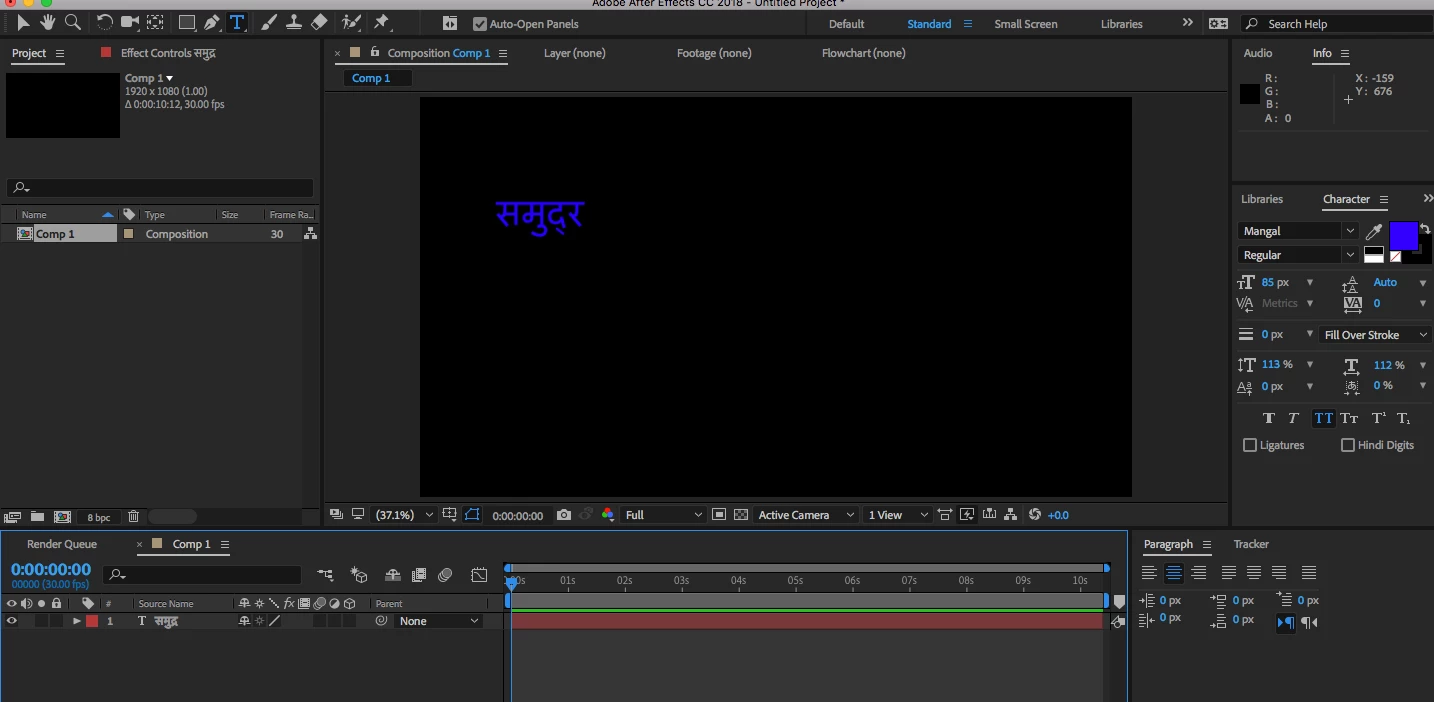The width and height of the screenshot is (1434, 702).
Task: Select the Hand tool
Action: point(47,22)
